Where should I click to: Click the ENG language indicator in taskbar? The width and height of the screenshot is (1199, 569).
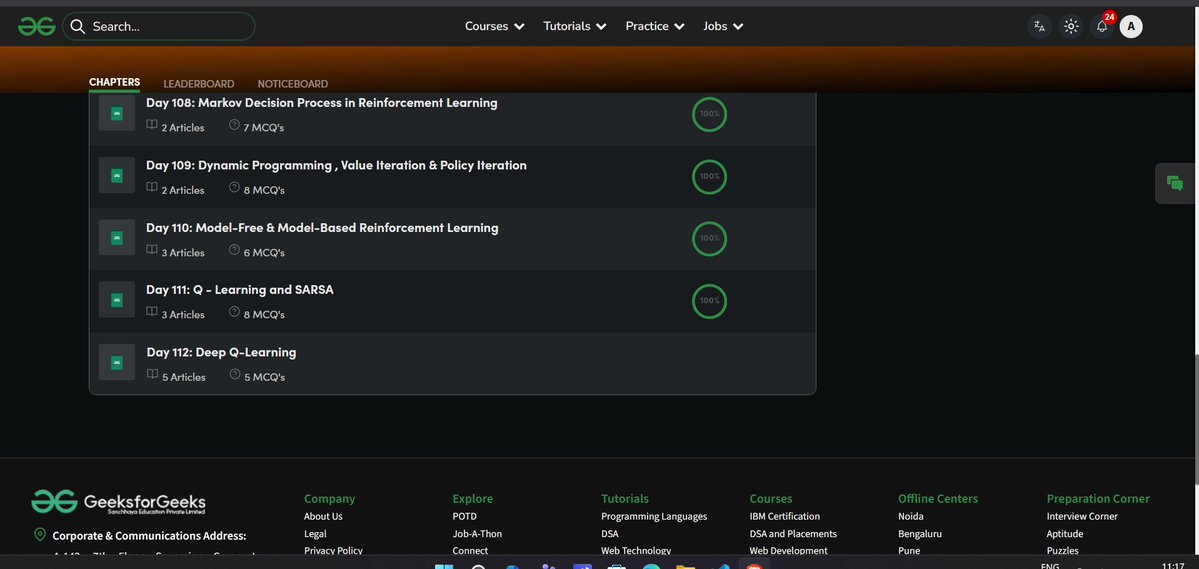1050,566
